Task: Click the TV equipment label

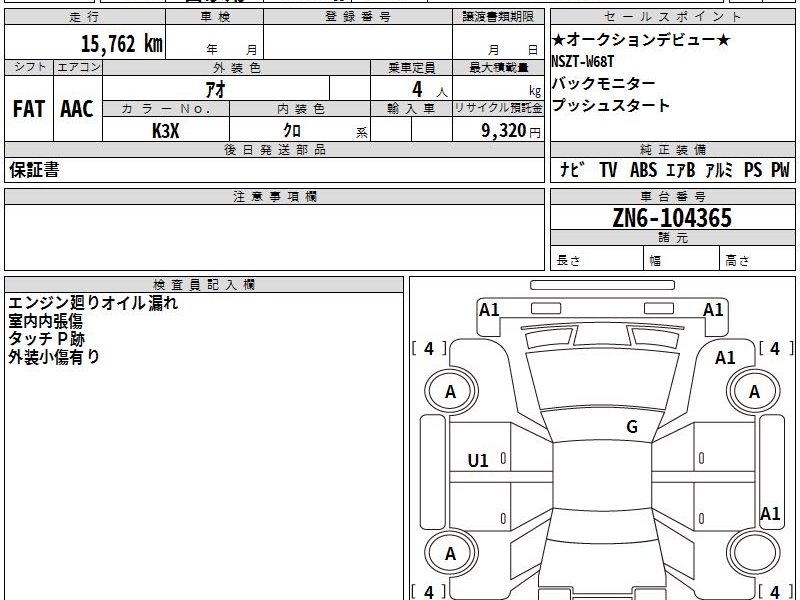Action: (608, 170)
